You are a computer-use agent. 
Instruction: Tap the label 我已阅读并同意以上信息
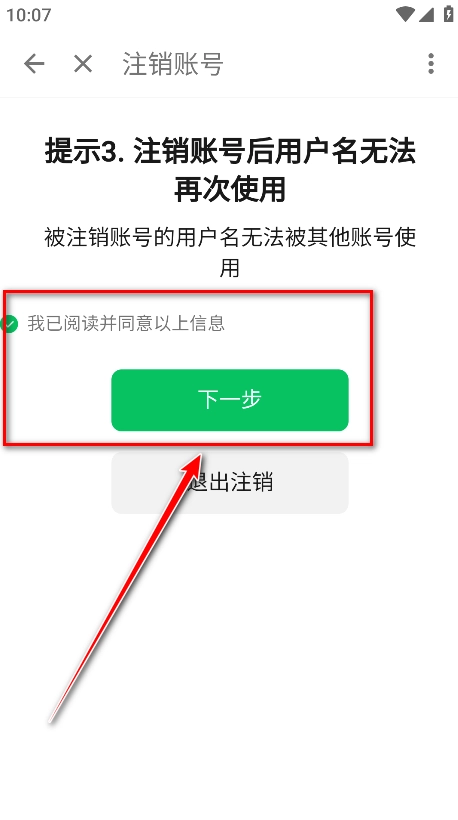tap(126, 323)
